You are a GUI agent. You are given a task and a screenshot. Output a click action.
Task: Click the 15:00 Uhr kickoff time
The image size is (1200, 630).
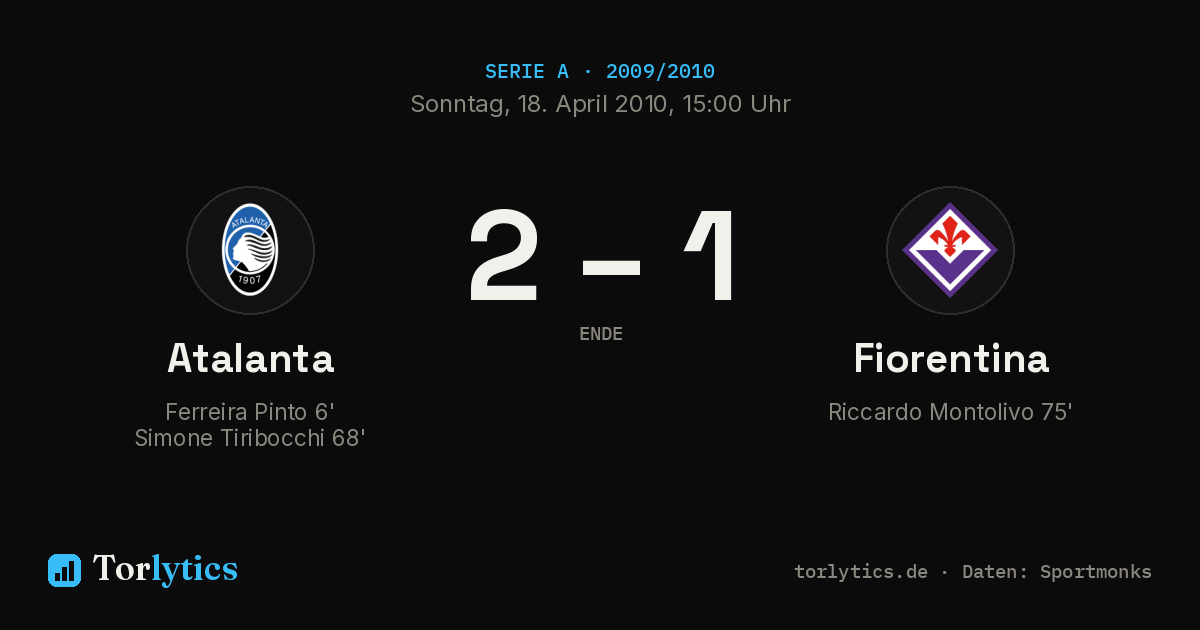(736, 104)
